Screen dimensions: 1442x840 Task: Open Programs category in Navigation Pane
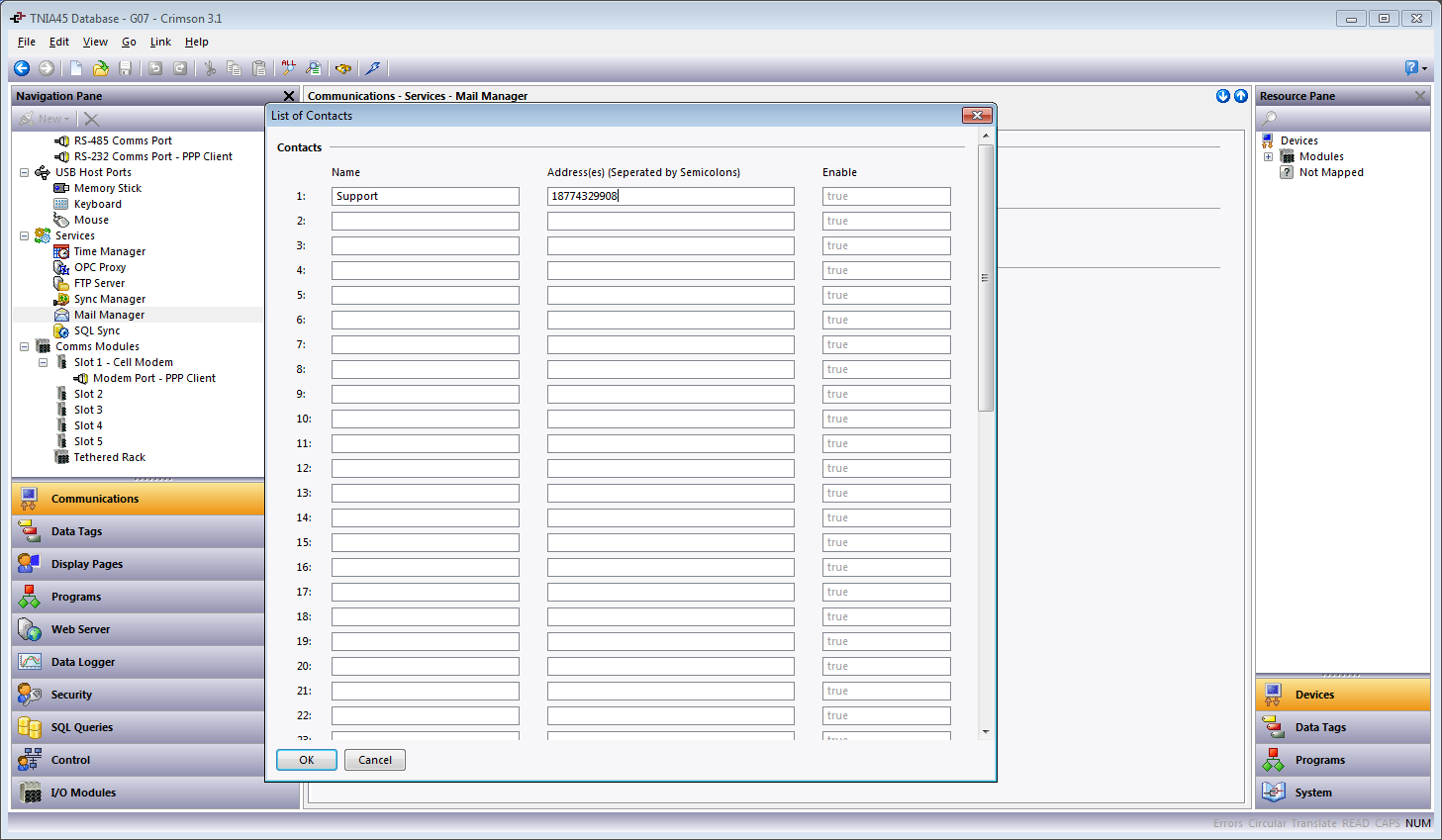[x=139, y=597]
